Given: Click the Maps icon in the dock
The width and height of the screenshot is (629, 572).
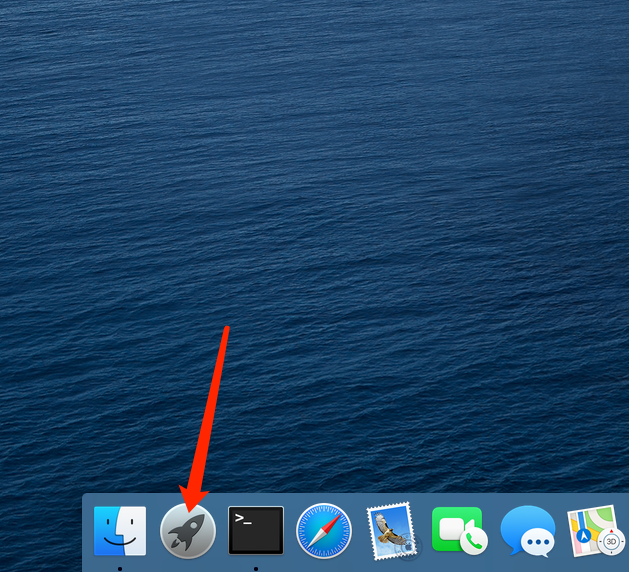Looking at the screenshot, I should (595, 531).
